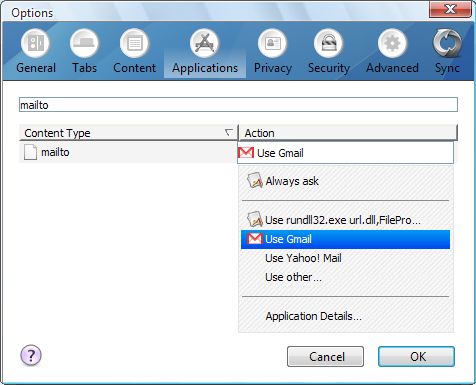
Task: Open the Privacy options panel icon
Action: click(x=273, y=43)
